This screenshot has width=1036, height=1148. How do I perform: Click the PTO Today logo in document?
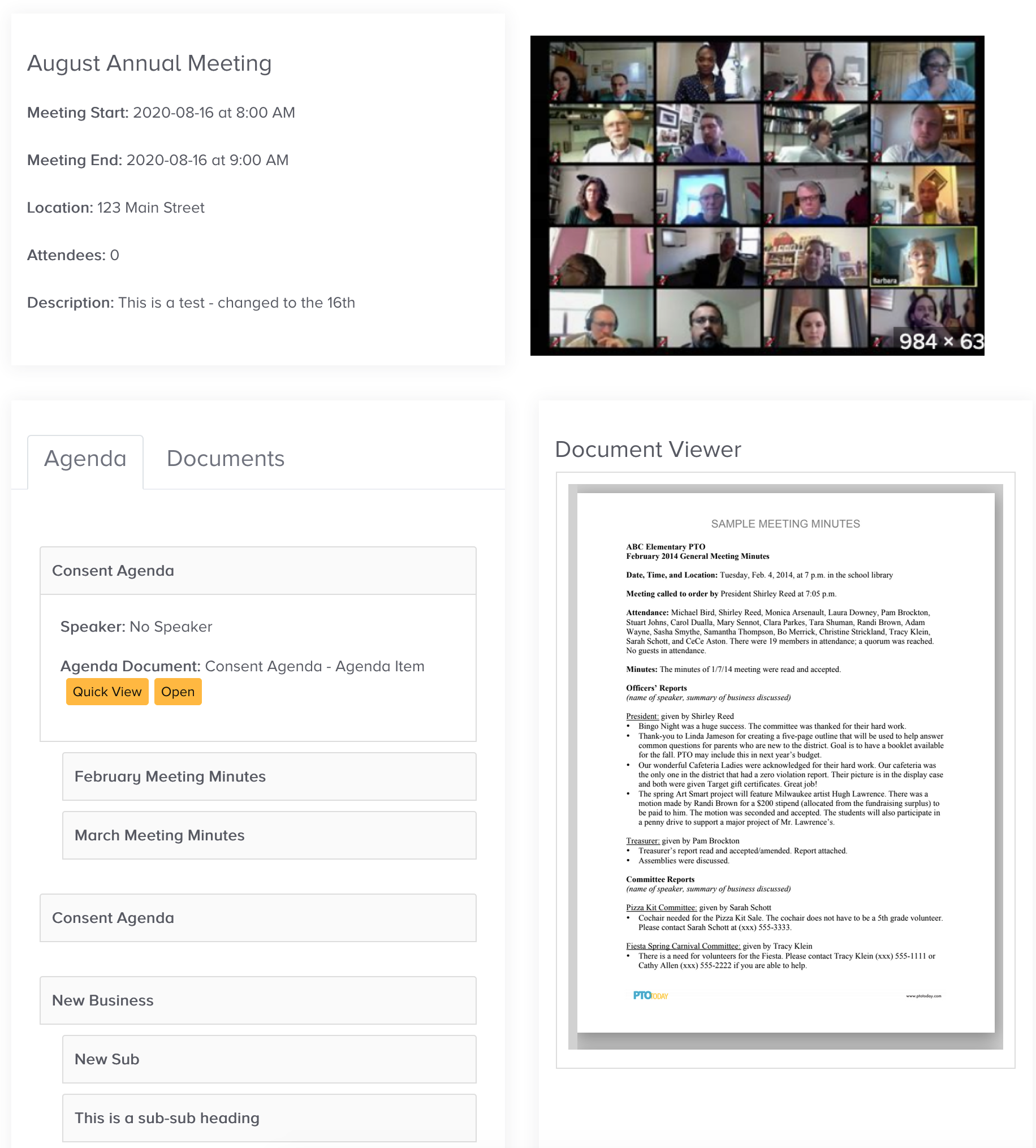650,995
